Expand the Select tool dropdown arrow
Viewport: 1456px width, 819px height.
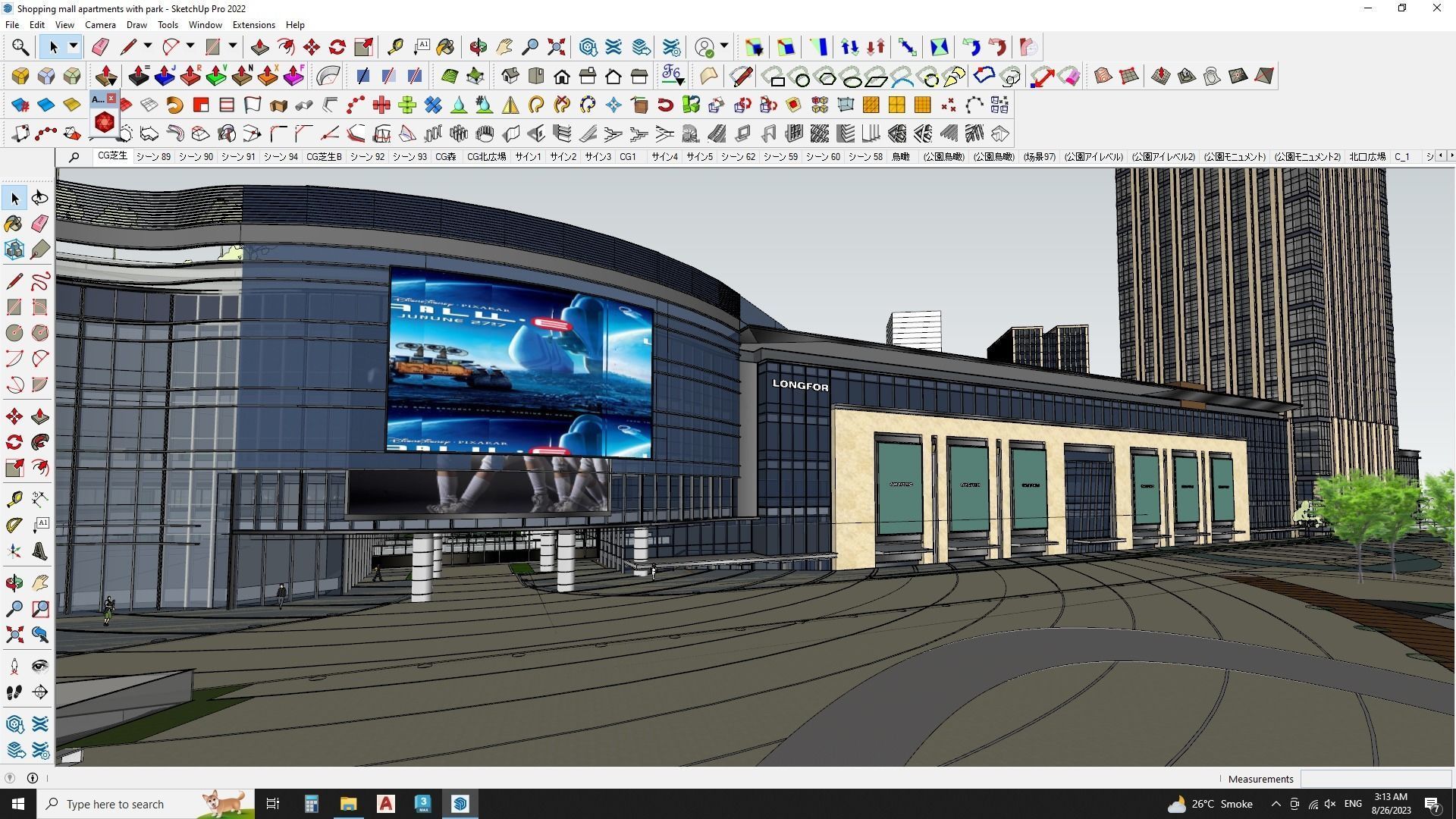[x=74, y=47]
